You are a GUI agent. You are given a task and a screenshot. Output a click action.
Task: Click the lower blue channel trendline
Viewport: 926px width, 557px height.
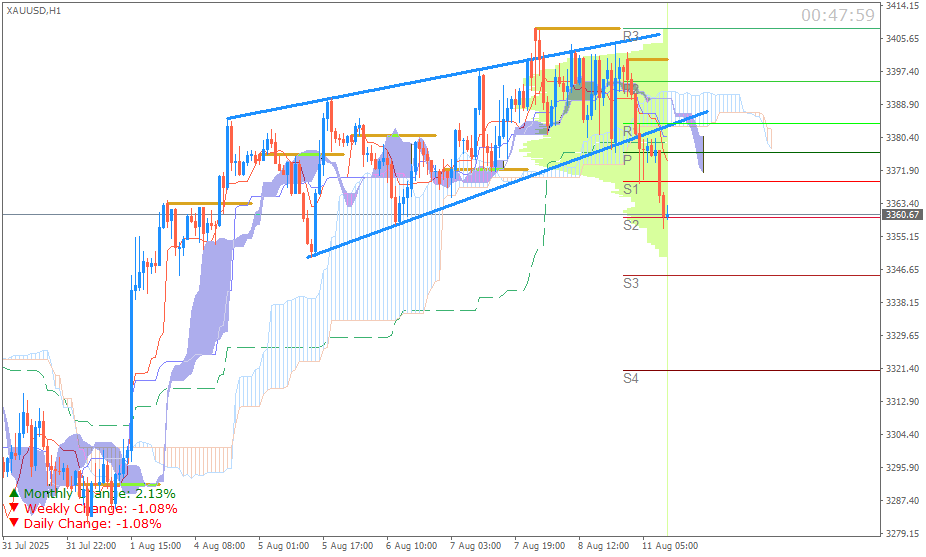[508, 184]
